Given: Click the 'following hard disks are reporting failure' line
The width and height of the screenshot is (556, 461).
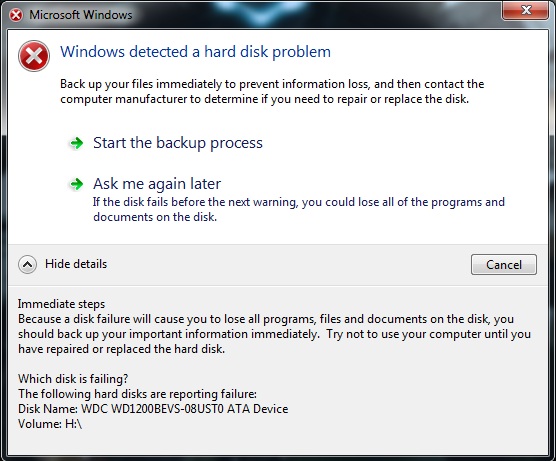Looking at the screenshot, I should (137, 394).
